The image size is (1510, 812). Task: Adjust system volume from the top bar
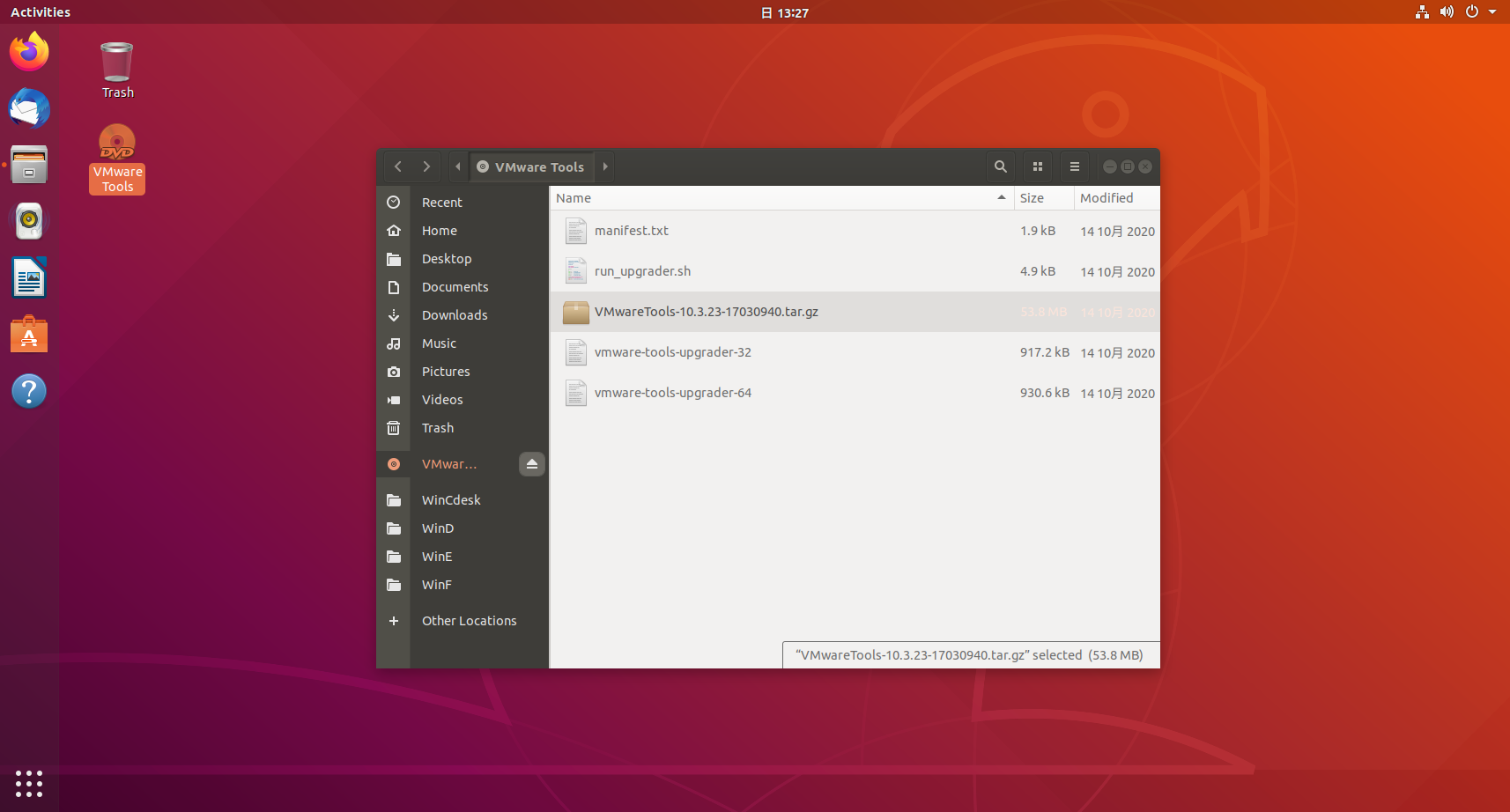(1447, 12)
